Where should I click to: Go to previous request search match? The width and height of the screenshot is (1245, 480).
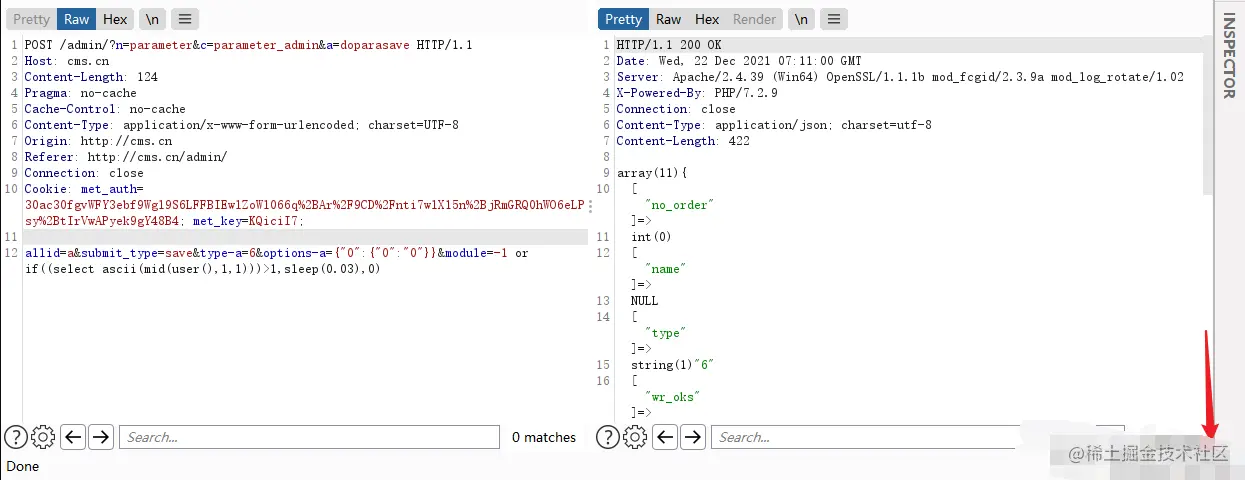(x=72, y=437)
